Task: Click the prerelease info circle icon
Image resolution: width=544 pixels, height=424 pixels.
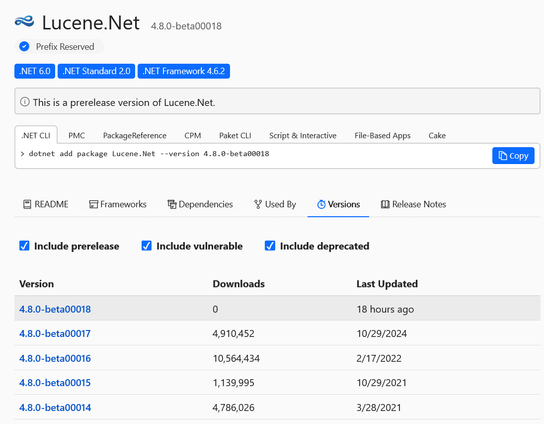Action: coord(25,102)
